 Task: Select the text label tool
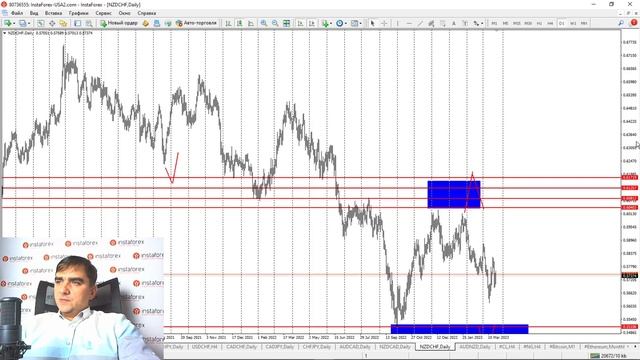click(465, 23)
